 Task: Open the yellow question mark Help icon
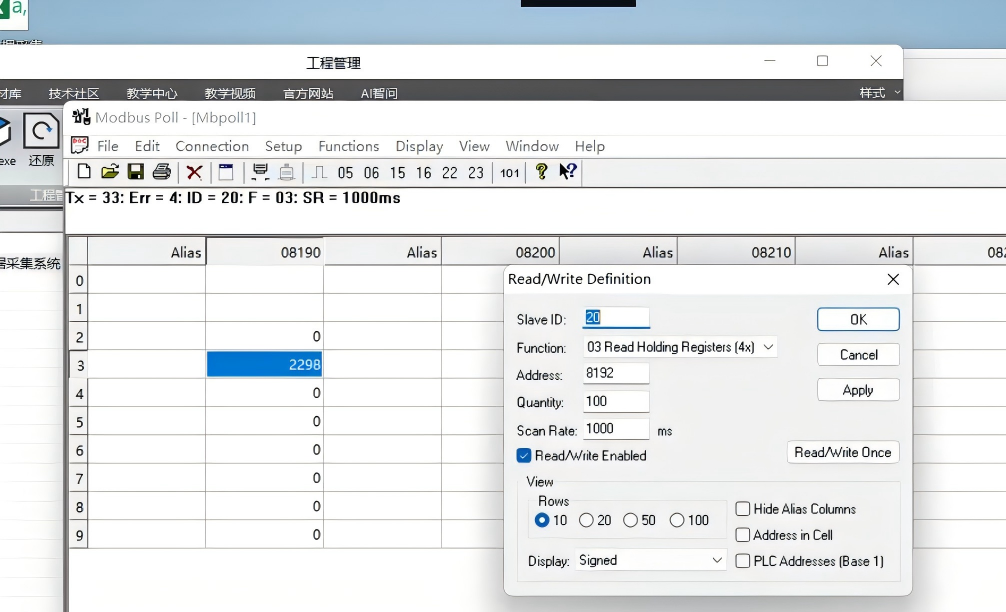[x=542, y=172]
